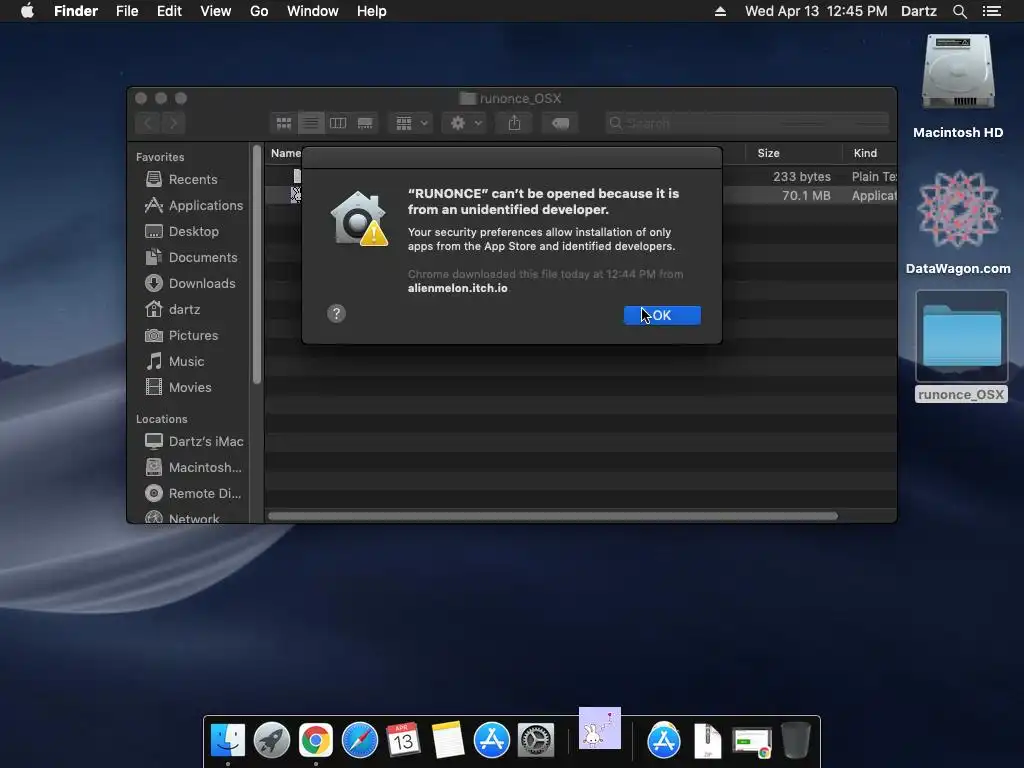Open the File menu
Screen dimensions: 1024x768
[x=127, y=11]
